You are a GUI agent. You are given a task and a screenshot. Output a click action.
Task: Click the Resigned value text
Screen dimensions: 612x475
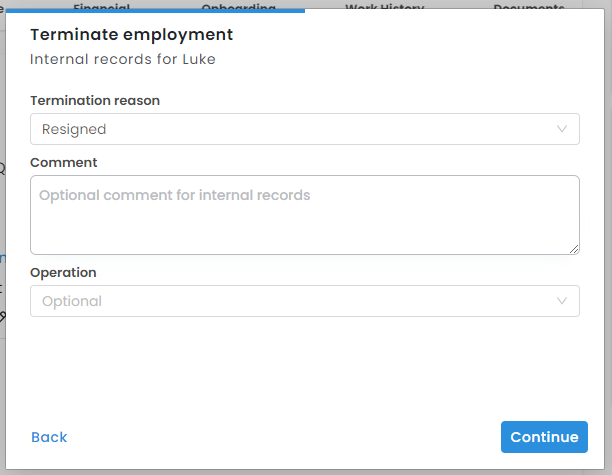tap(74, 129)
